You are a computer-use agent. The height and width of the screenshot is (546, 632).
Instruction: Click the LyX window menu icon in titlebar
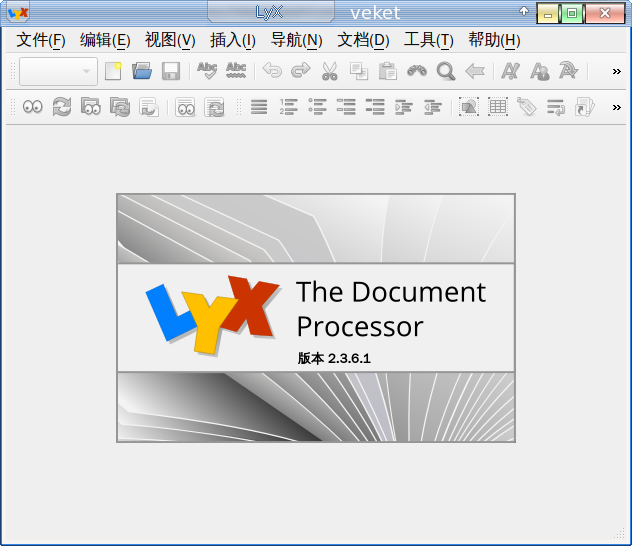coord(18,13)
